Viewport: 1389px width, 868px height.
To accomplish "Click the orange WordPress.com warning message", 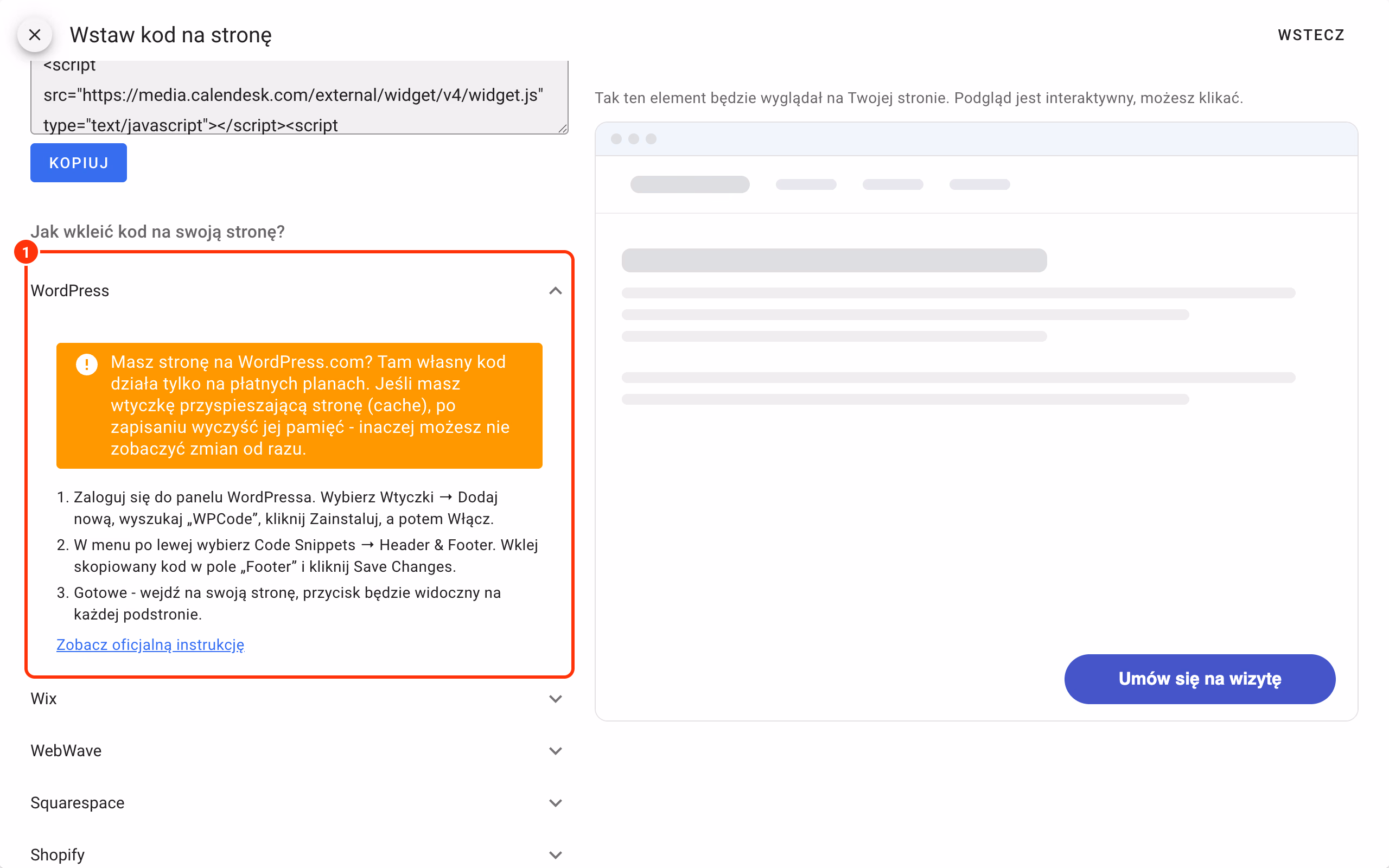I will tap(299, 406).
